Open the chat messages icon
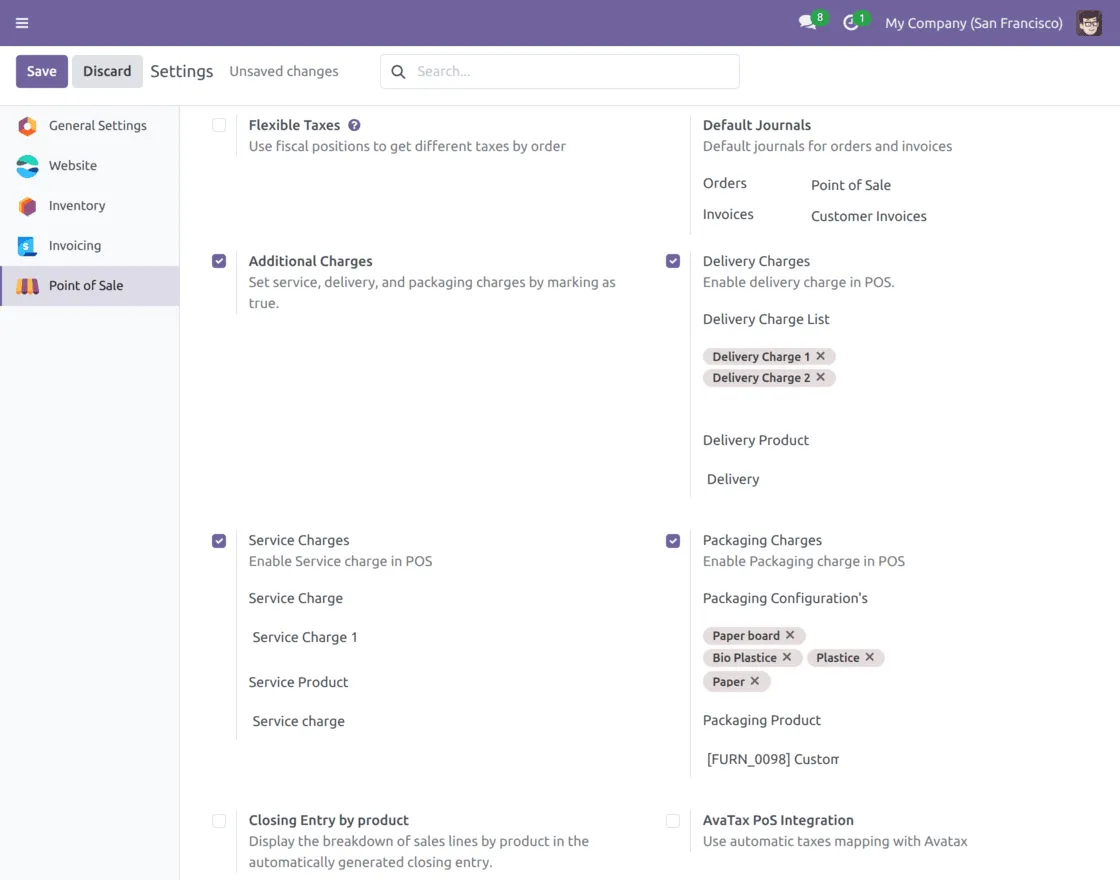 [x=807, y=23]
